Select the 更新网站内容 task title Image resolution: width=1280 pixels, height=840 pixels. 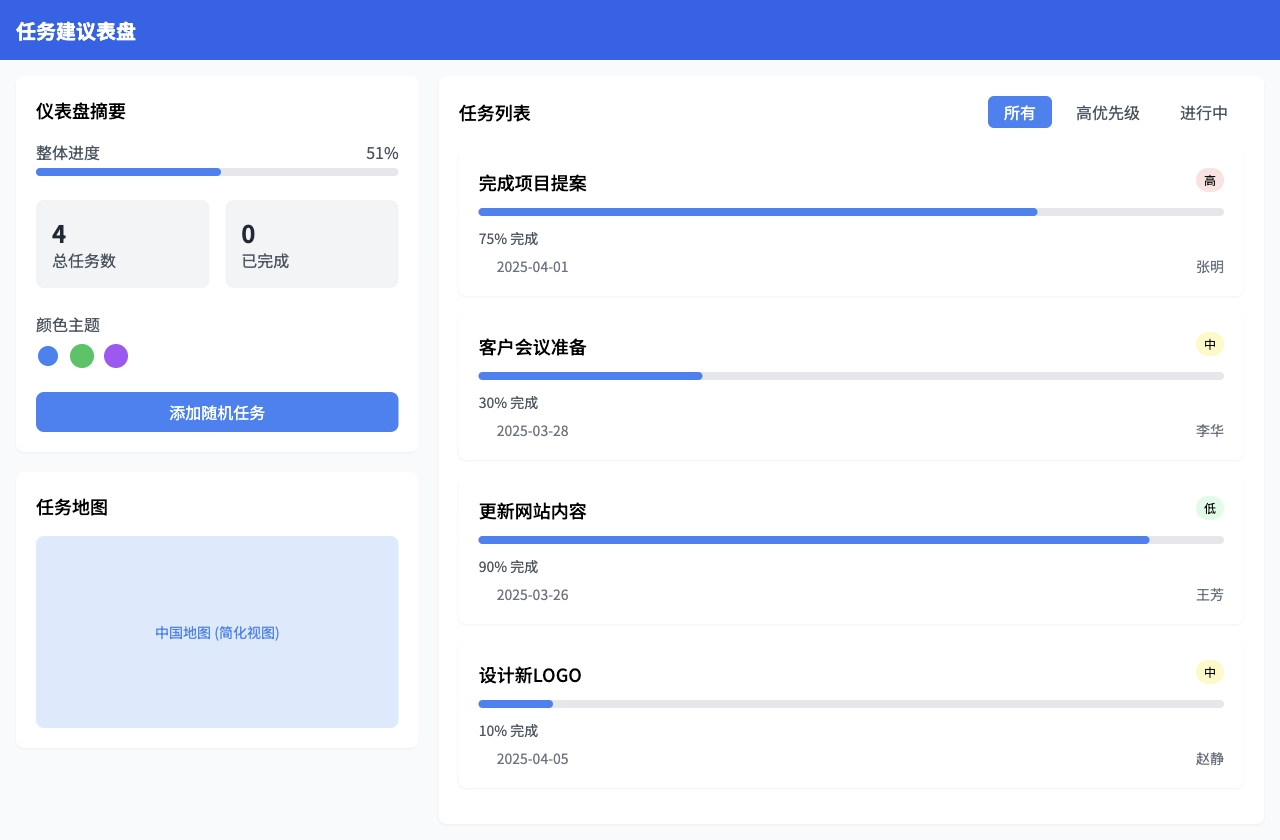[533, 512]
